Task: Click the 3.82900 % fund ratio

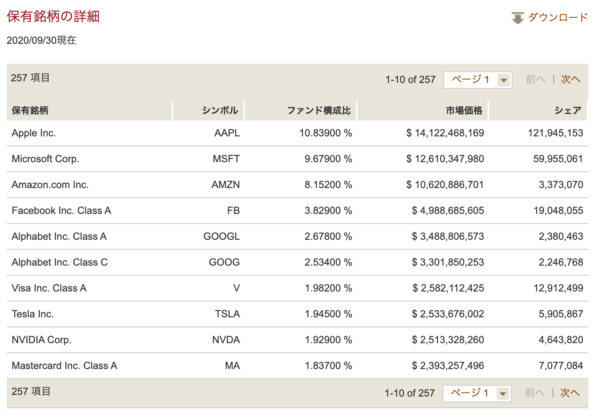Action: pyautogui.click(x=328, y=210)
